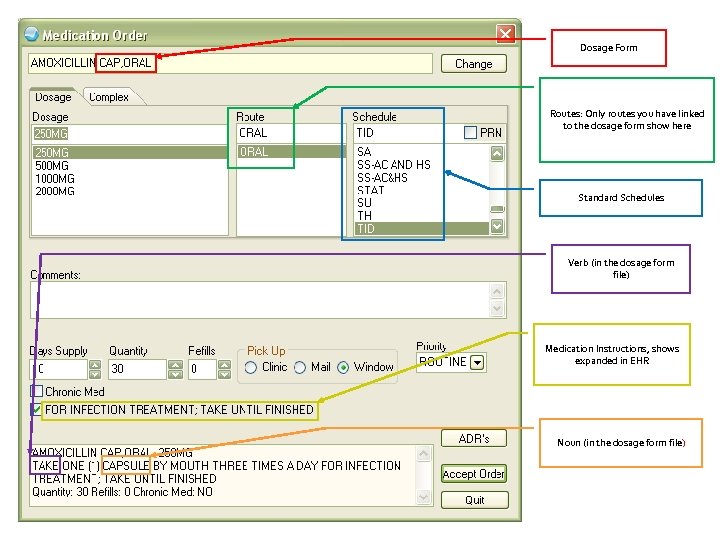The height and width of the screenshot is (540, 720).
Task: Switch to the Complex tab
Action: [110, 97]
